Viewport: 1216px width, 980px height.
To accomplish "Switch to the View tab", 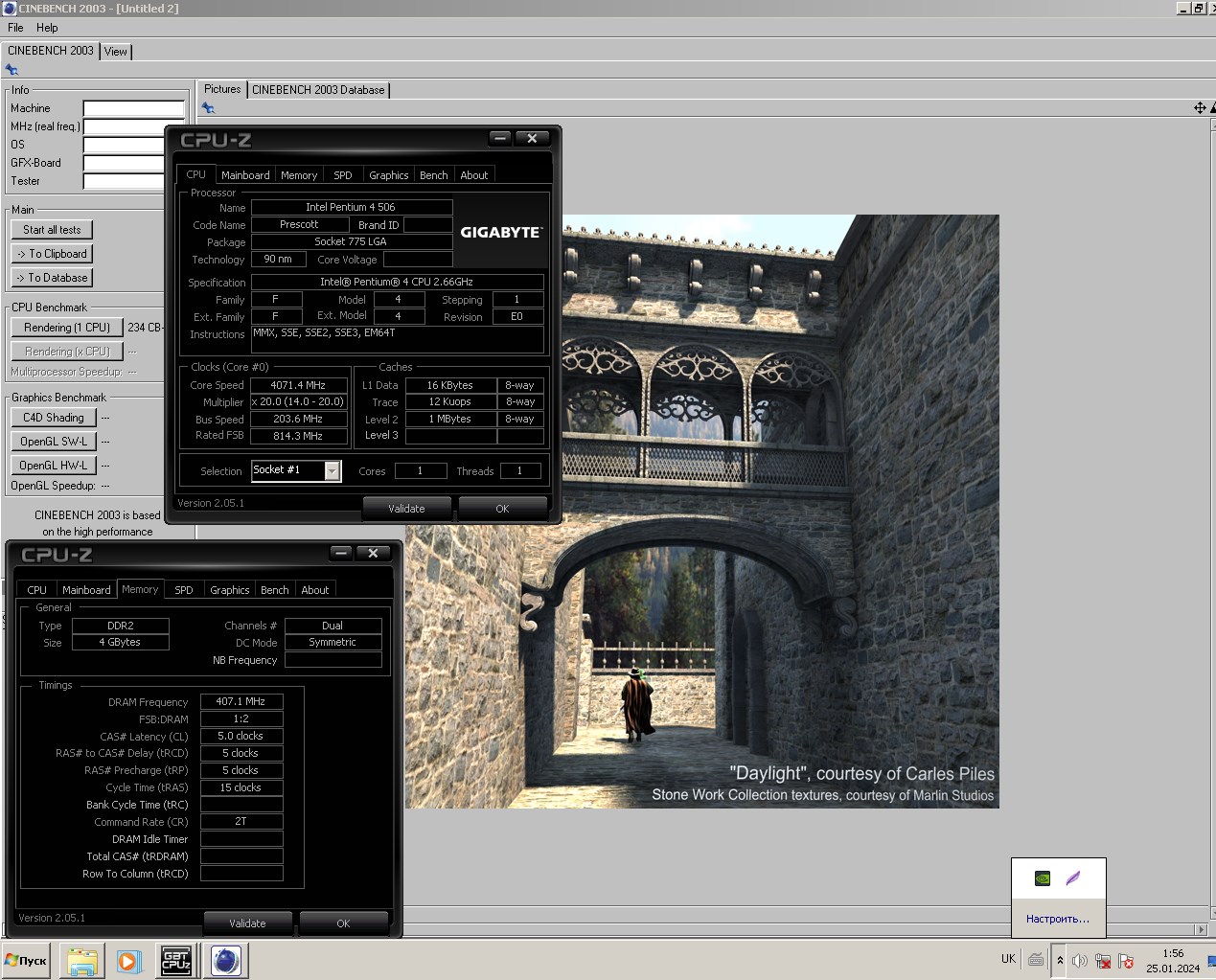I will coord(116,52).
